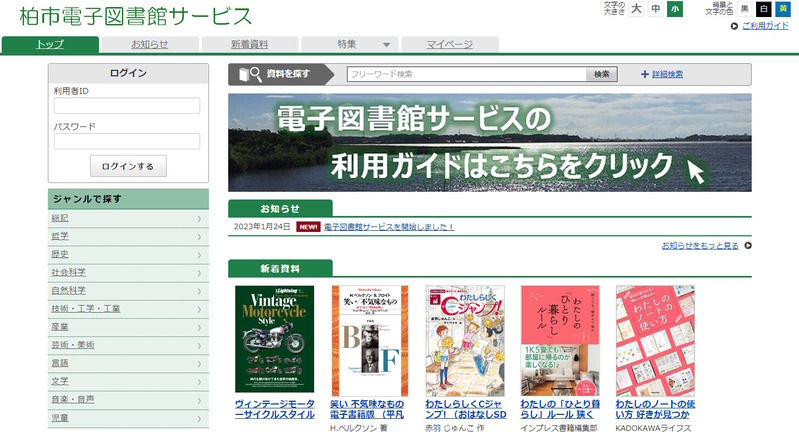Image resolution: width=799 pixels, height=432 pixels.
Task: Click the ヴィンテージモーターサイクルスタイル title link
Action: click(275, 409)
